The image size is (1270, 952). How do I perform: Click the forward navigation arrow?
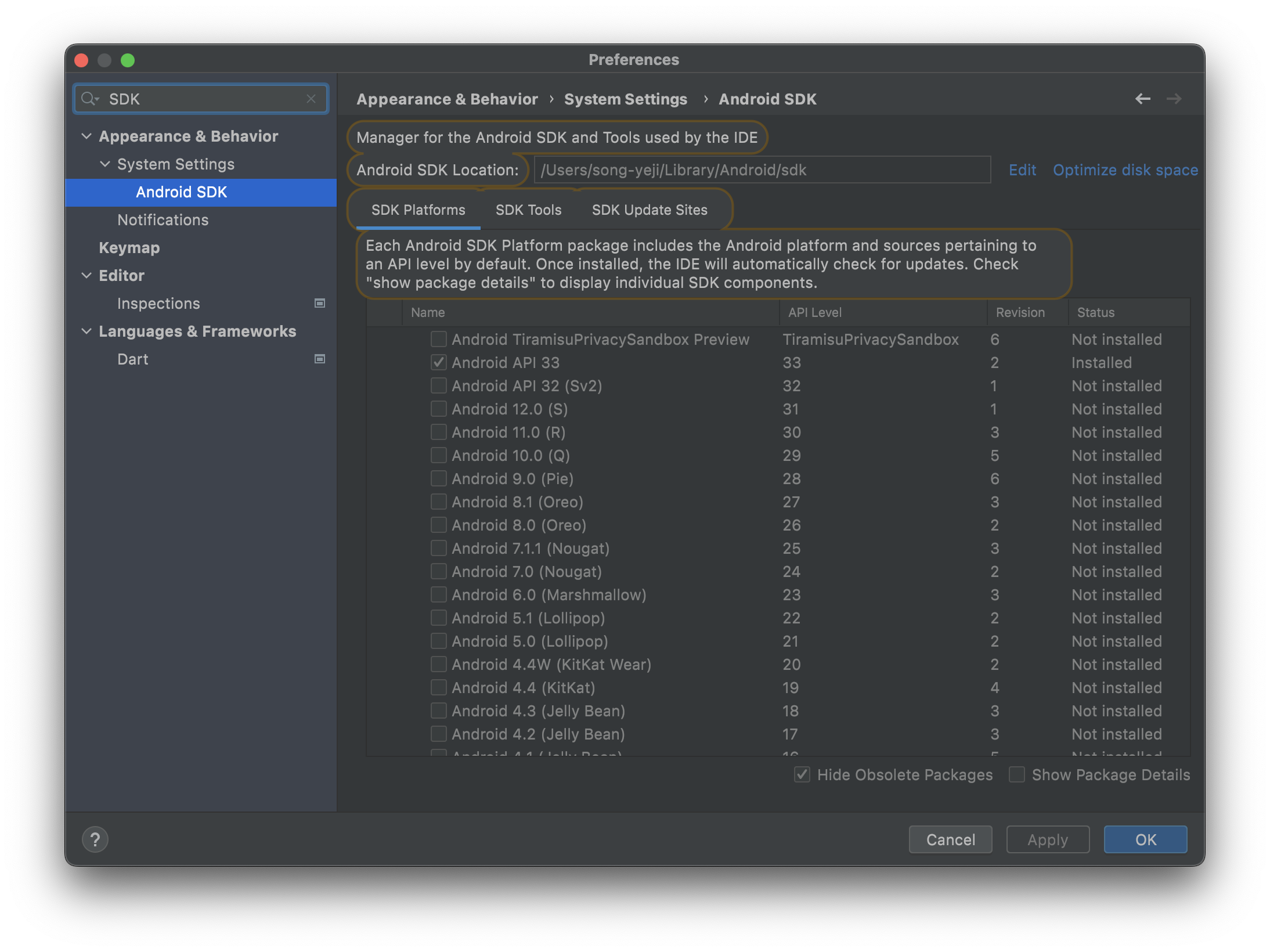[1174, 99]
